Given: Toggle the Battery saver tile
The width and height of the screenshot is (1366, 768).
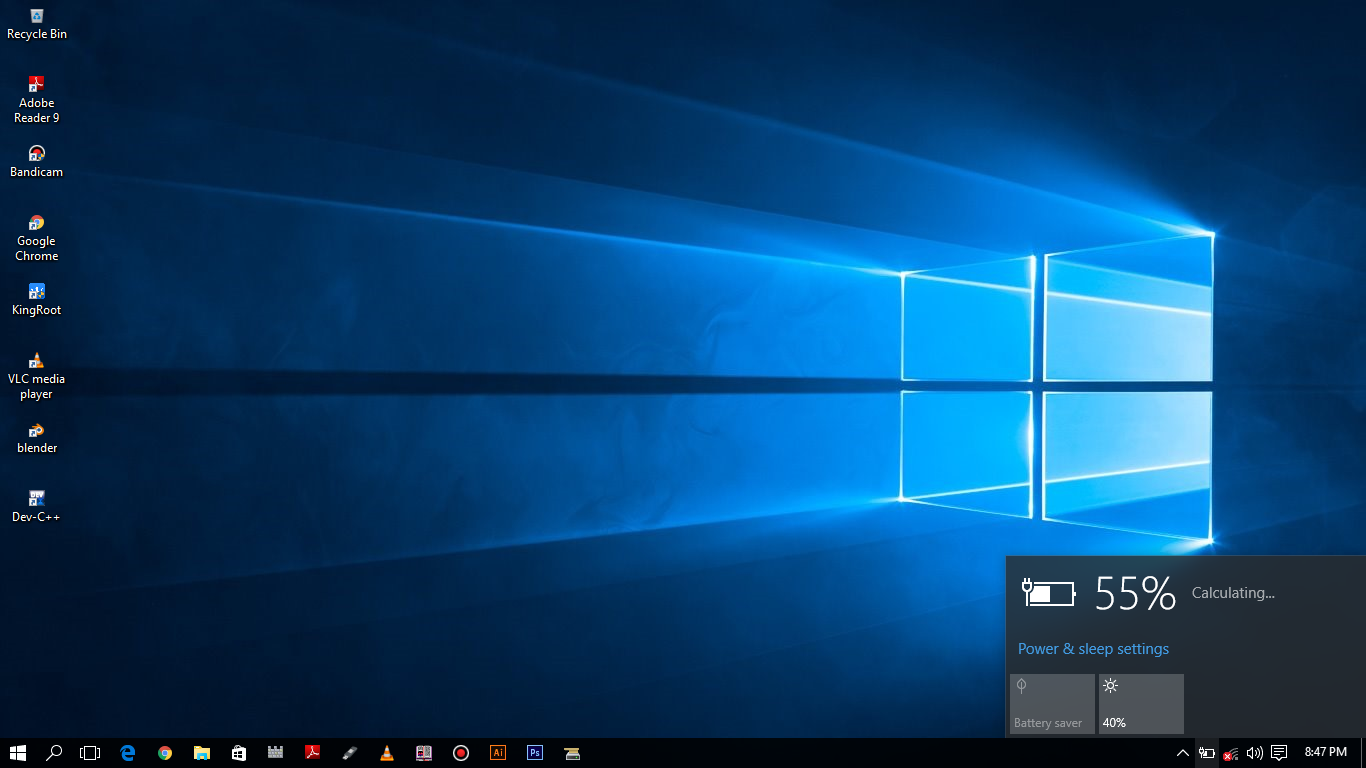Looking at the screenshot, I should [1052, 704].
